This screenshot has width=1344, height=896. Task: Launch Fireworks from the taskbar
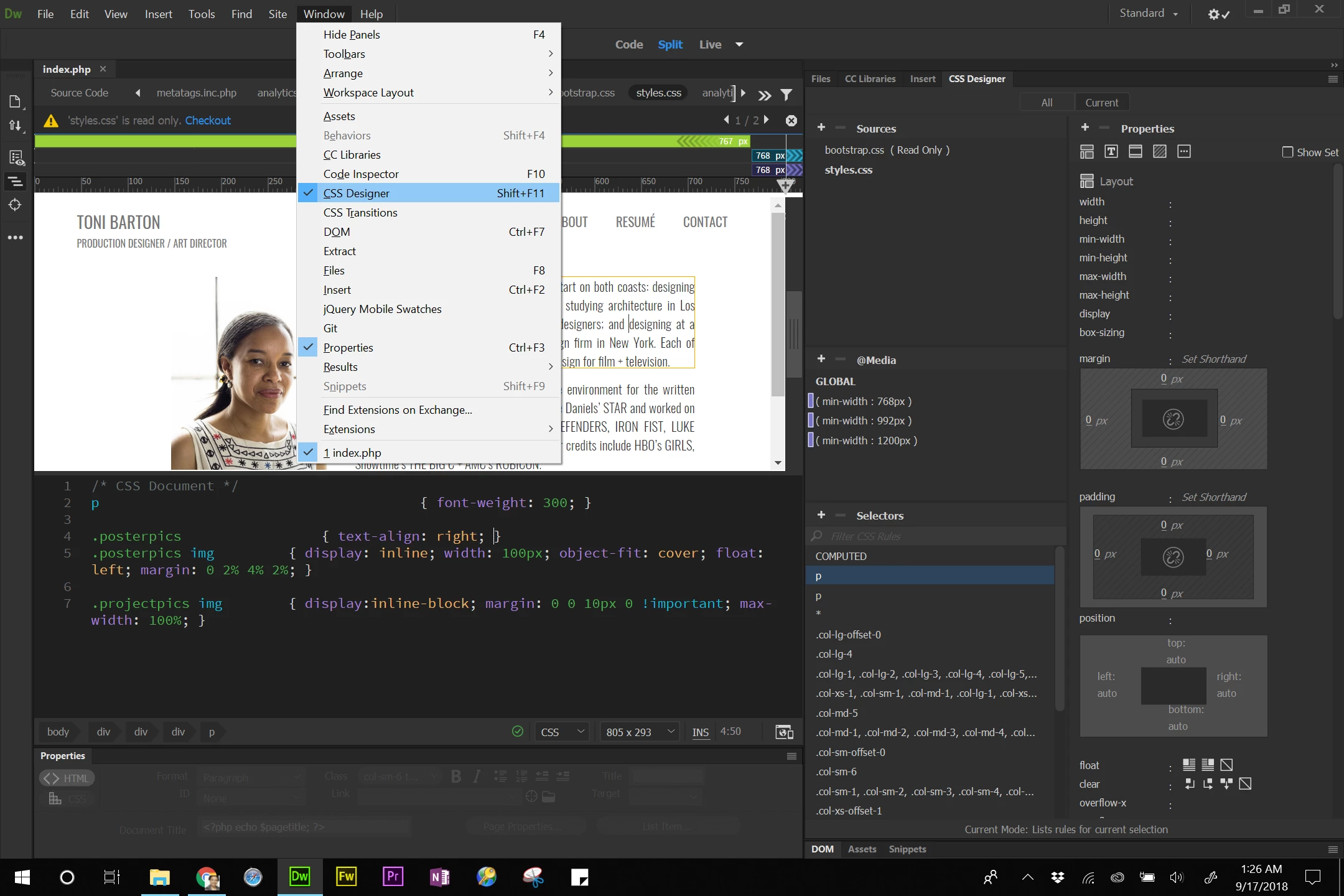[x=346, y=877]
